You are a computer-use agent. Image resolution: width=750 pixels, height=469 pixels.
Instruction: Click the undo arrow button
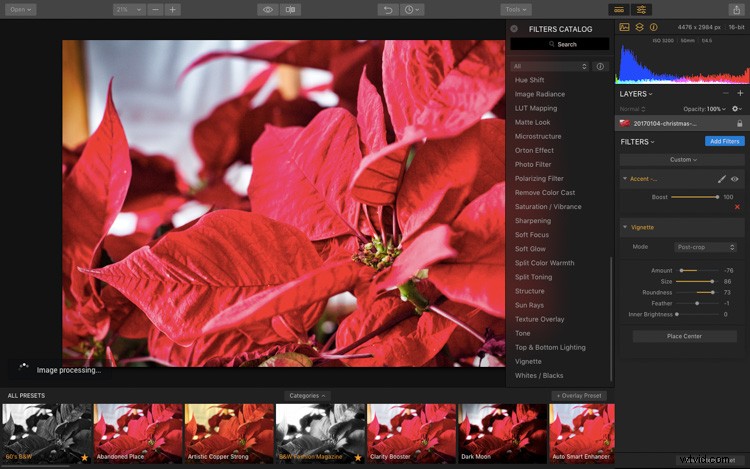pos(388,10)
